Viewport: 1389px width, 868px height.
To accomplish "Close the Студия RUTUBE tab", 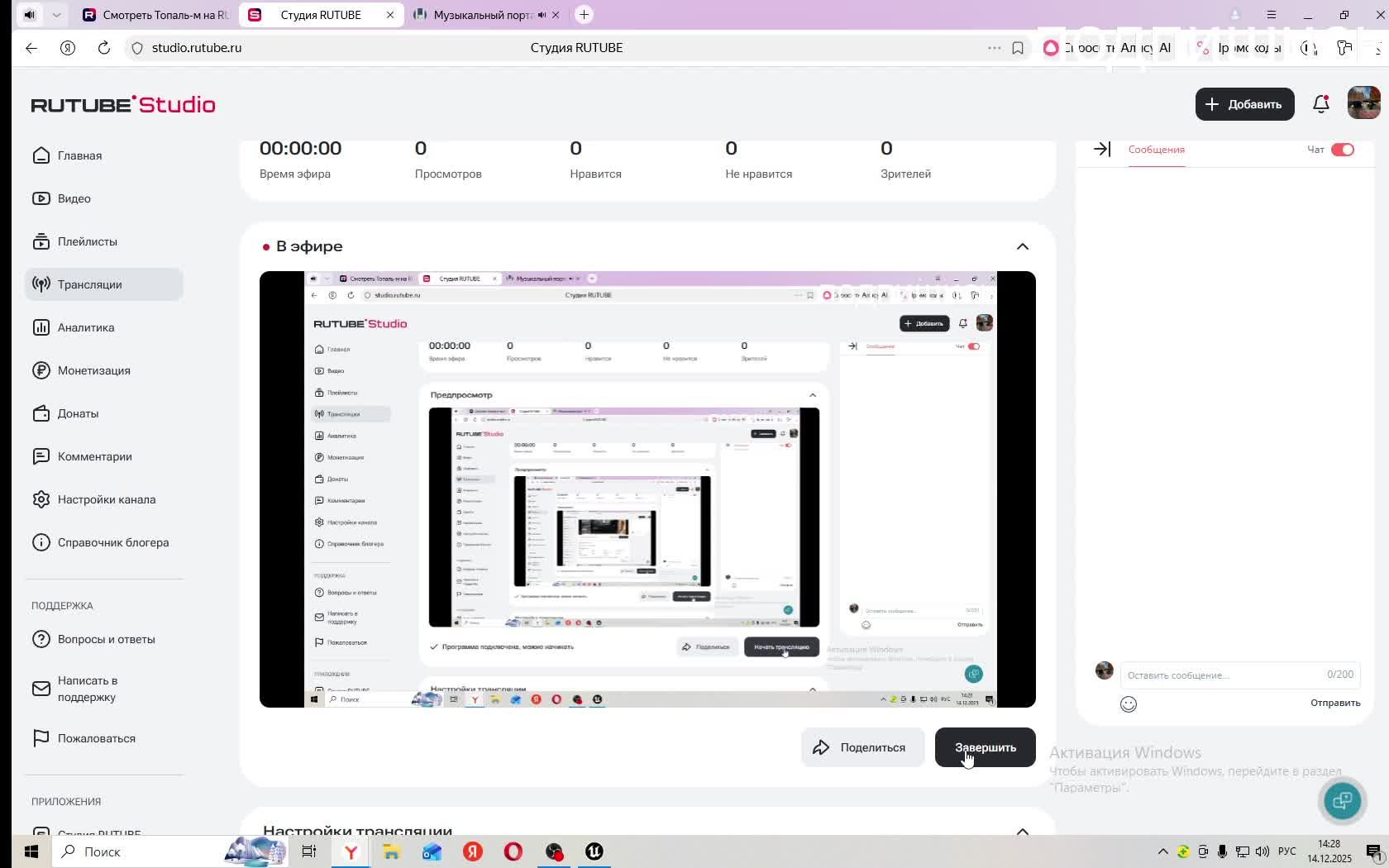I will pos(390,15).
